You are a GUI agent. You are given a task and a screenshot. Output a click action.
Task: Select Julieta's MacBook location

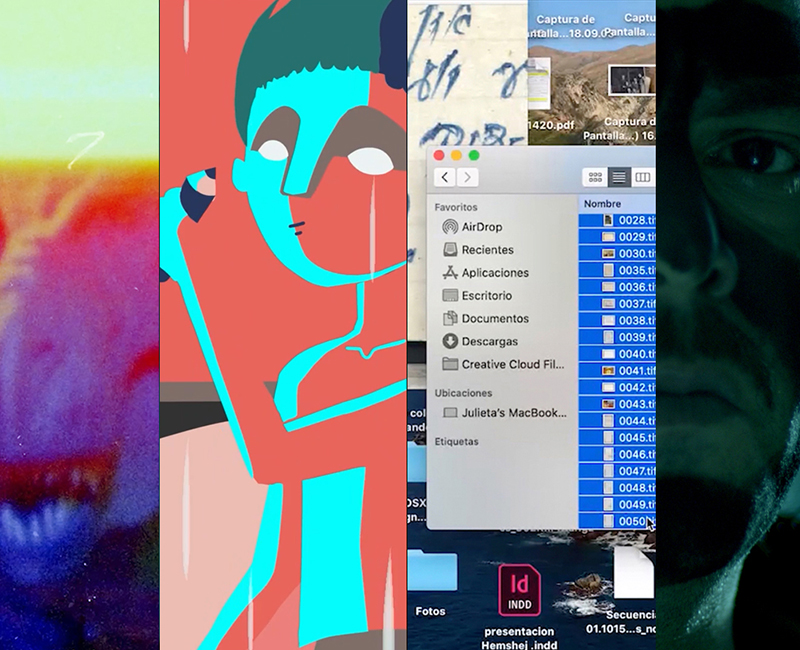pos(504,413)
